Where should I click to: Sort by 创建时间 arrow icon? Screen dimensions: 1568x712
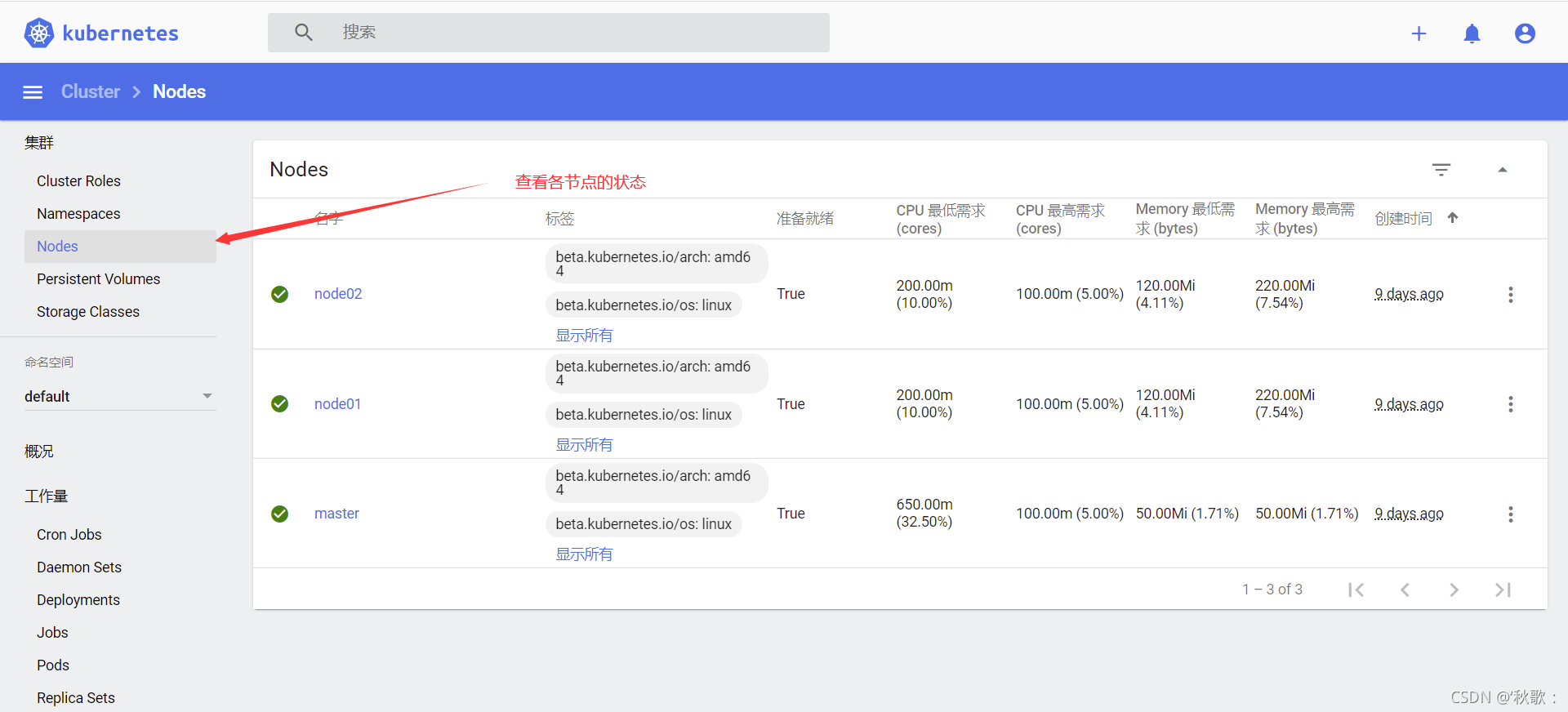pos(1453,218)
